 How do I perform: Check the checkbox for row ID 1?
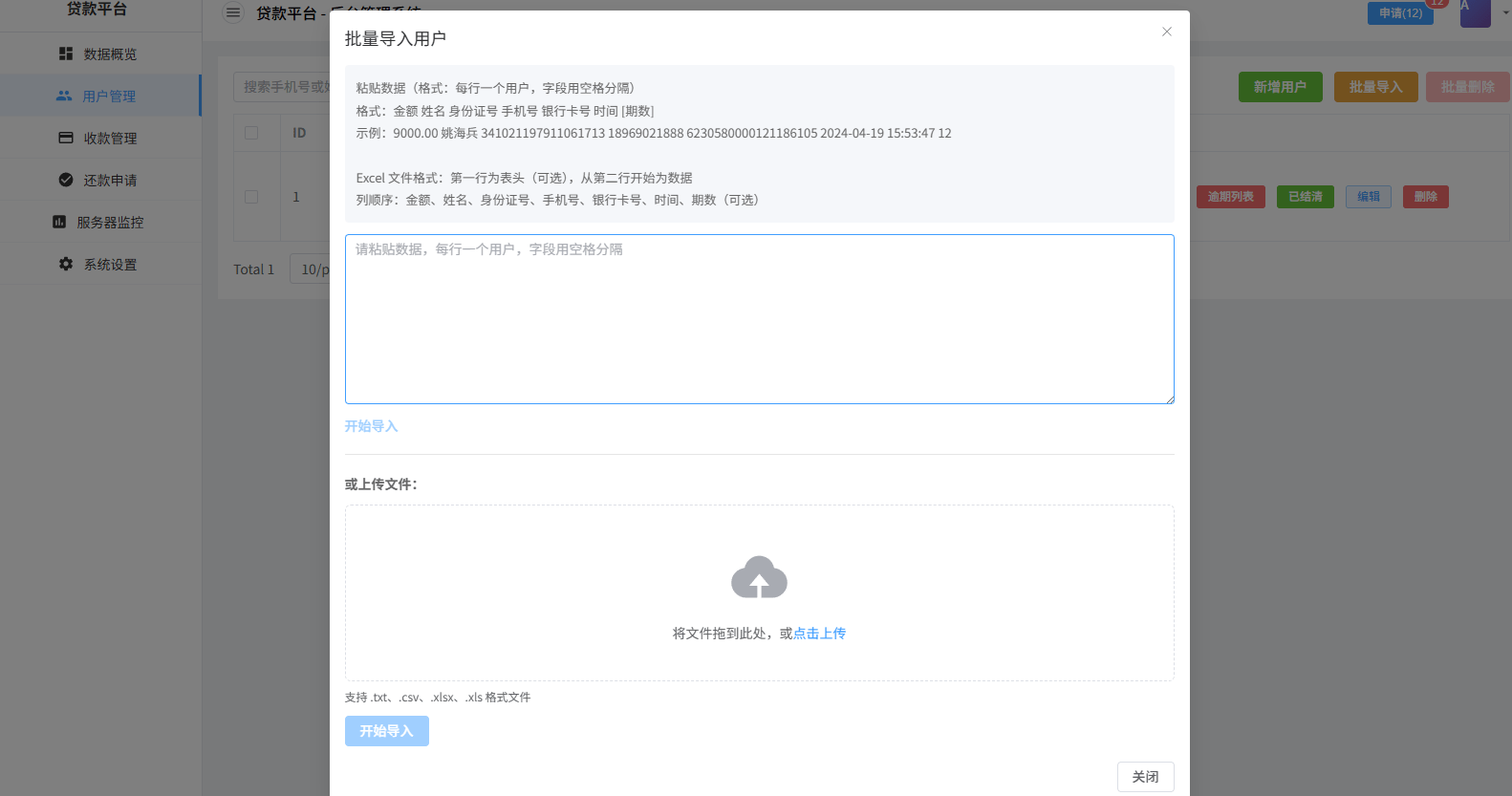pyautogui.click(x=251, y=197)
